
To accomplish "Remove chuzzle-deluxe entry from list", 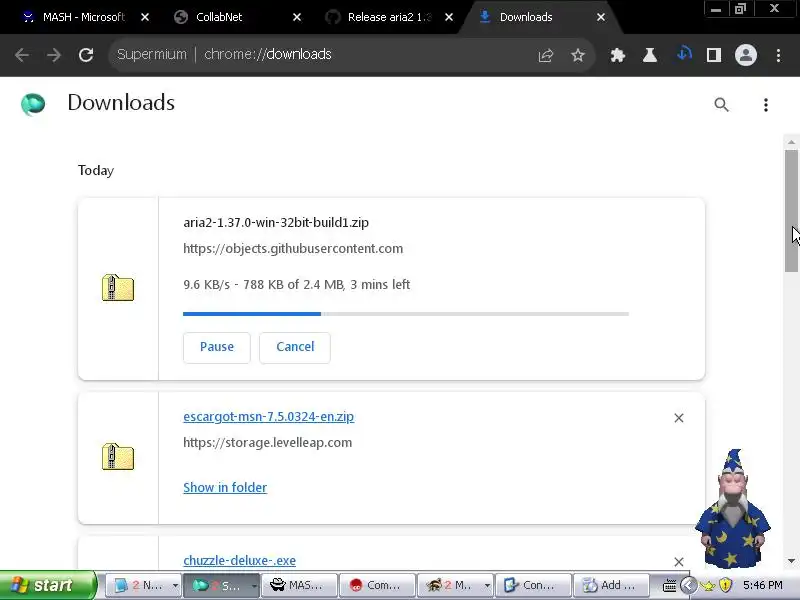I will 679,562.
